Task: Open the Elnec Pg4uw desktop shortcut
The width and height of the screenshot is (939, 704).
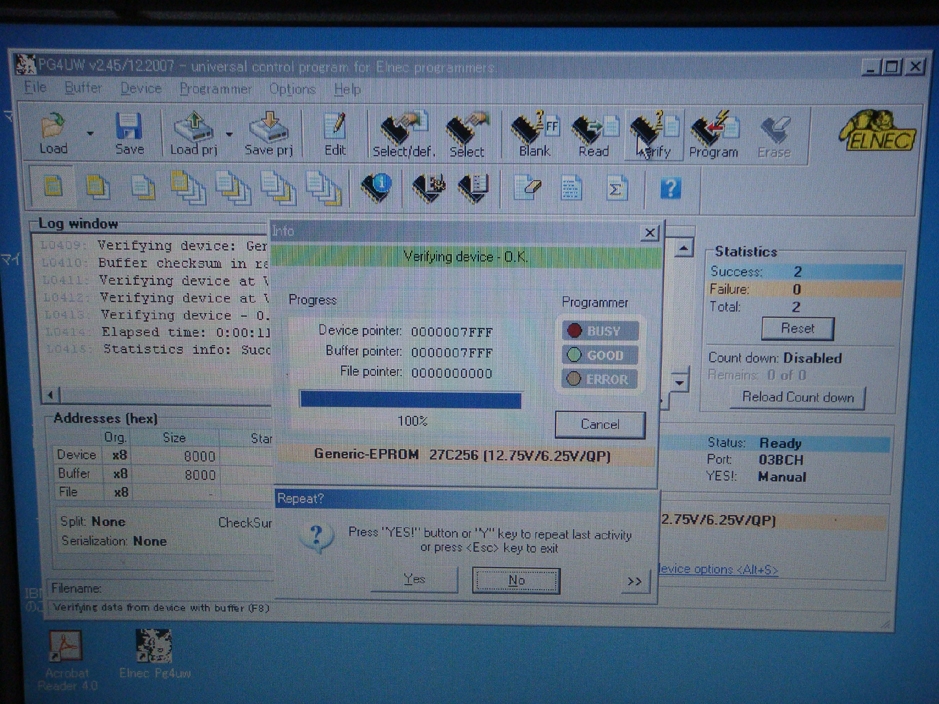Action: (155, 654)
